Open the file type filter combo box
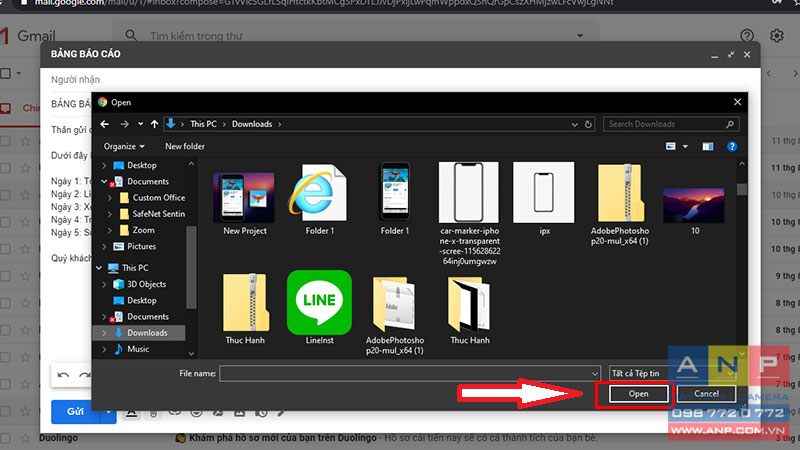Image resolution: width=800 pixels, height=450 pixels. pos(673,373)
